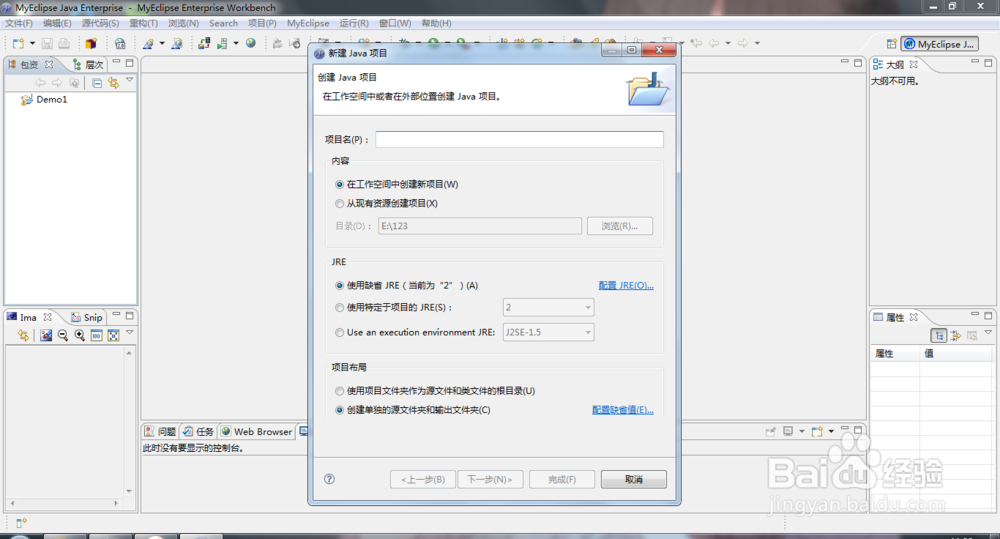Click the 完成(F) finish button
Screen dimensions: 1000x539
coord(562,479)
